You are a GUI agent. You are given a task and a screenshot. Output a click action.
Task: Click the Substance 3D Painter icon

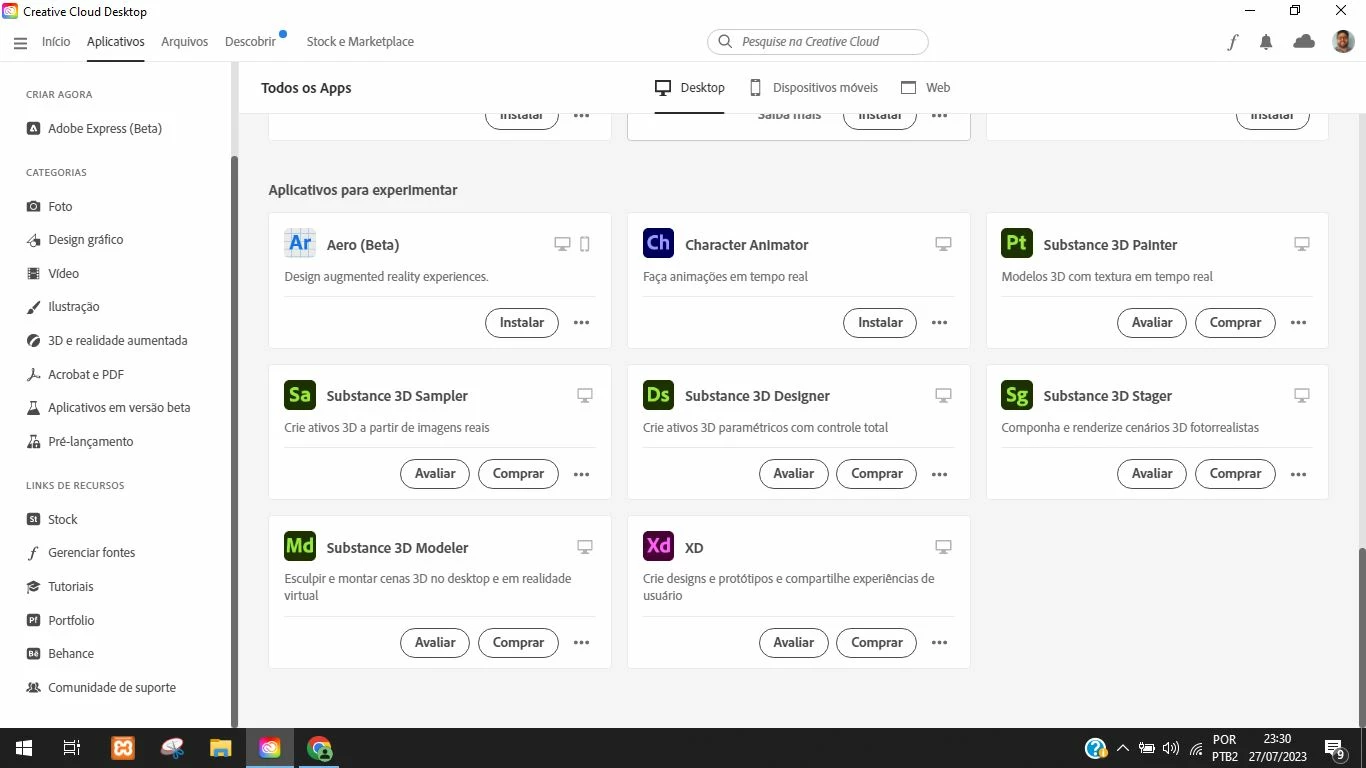tap(1017, 244)
